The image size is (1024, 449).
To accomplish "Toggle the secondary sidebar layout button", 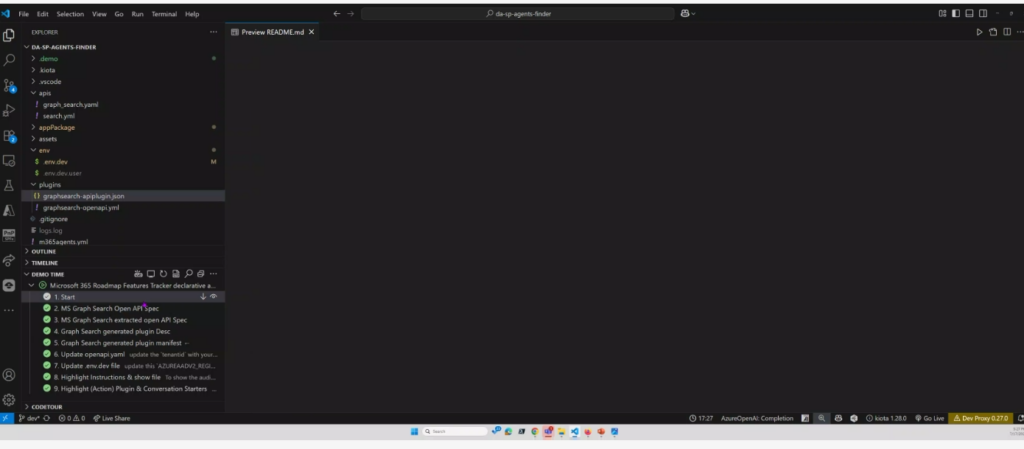I will click(x=983, y=14).
